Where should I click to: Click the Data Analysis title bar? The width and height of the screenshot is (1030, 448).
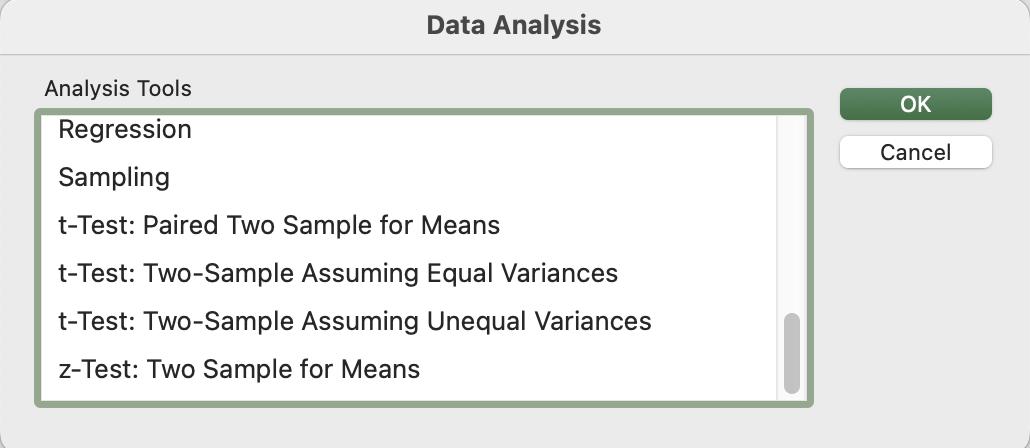[514, 26]
